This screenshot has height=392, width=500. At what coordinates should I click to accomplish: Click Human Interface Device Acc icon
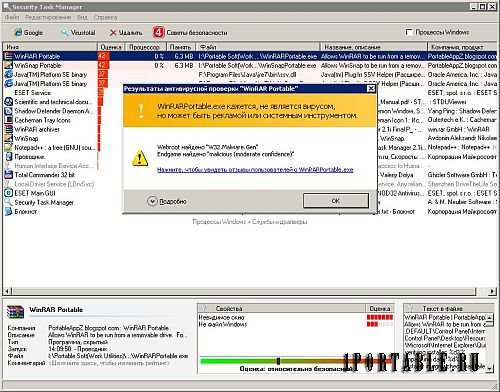tap(9, 165)
